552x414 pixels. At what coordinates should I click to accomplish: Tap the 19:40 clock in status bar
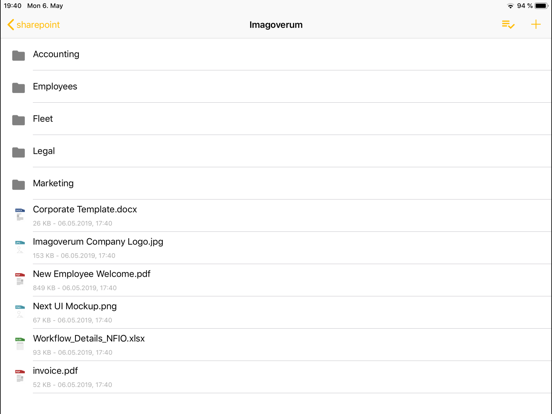(13, 6)
